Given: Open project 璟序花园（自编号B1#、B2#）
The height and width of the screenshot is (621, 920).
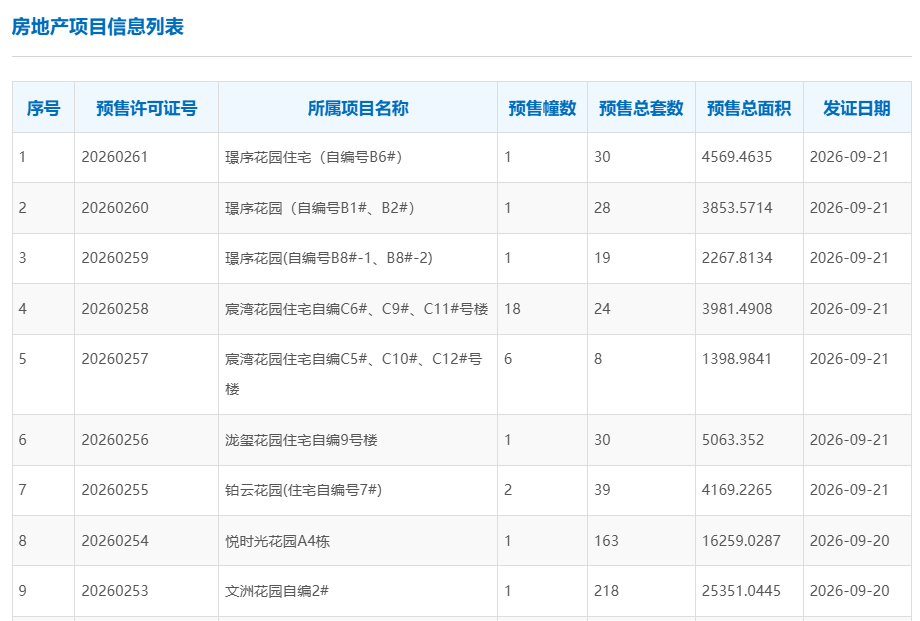Looking at the screenshot, I should coord(320,208).
